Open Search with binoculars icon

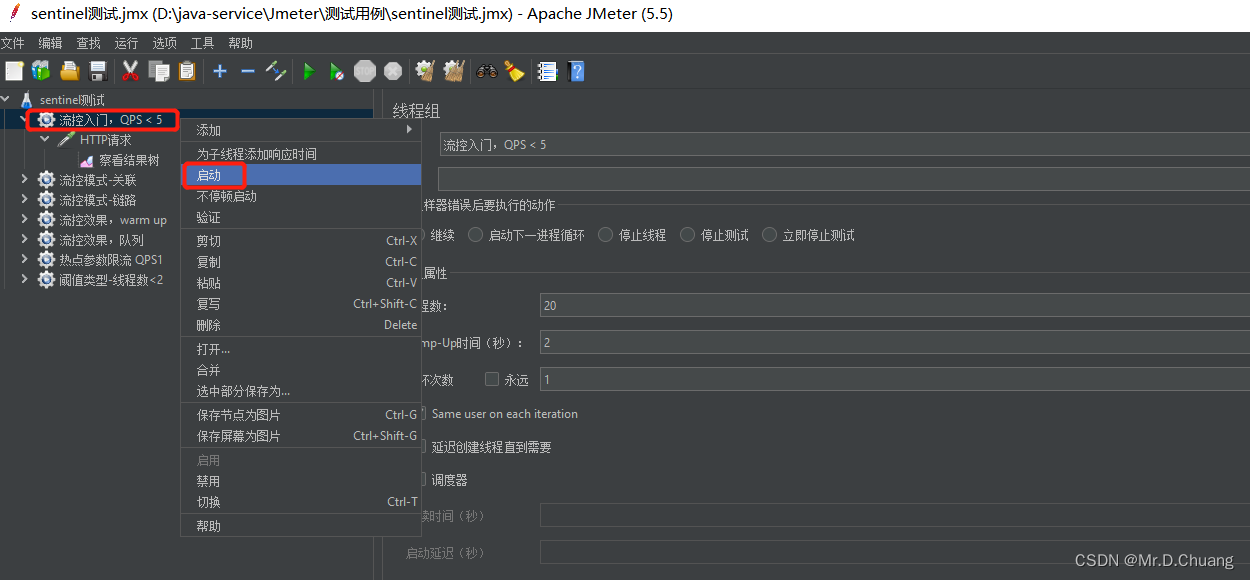[x=487, y=71]
